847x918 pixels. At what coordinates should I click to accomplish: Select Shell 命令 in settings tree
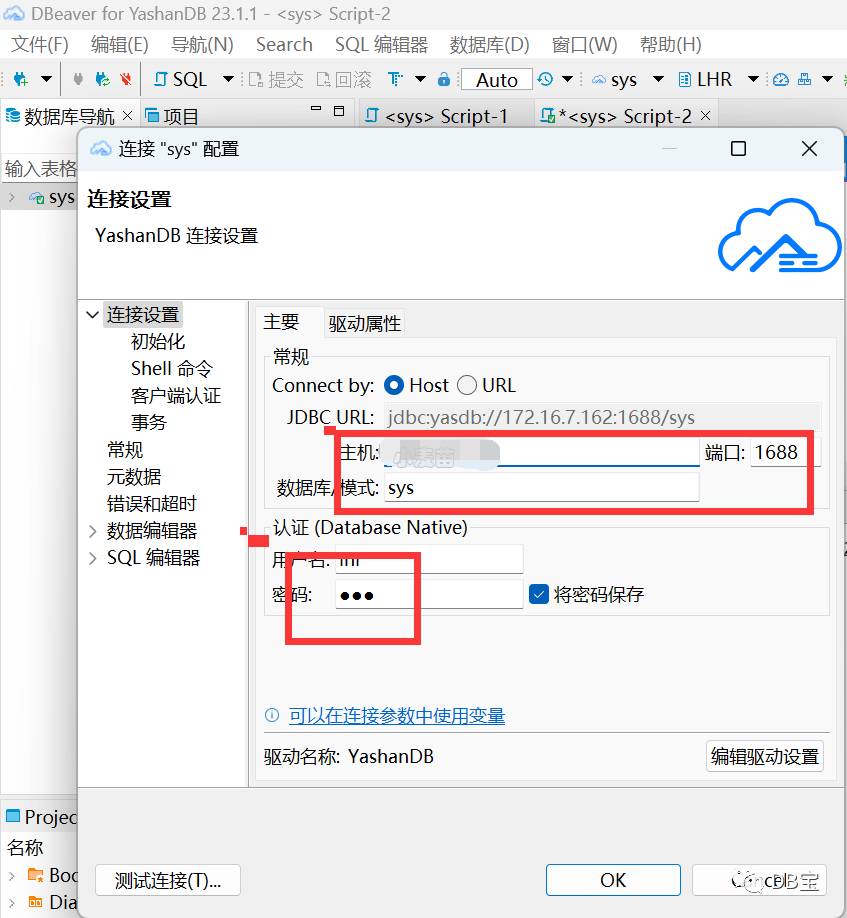pyautogui.click(x=172, y=369)
